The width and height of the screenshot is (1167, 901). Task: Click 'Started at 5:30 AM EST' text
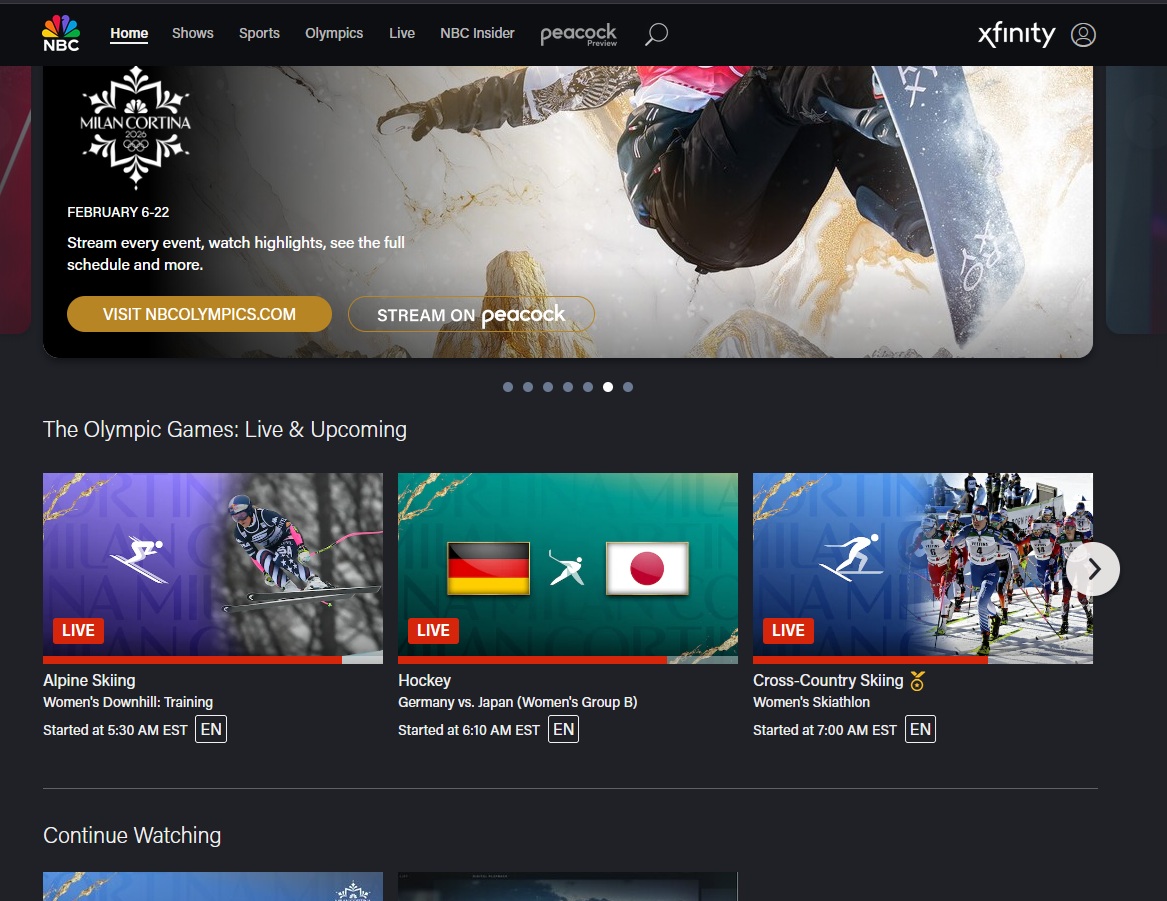115,730
